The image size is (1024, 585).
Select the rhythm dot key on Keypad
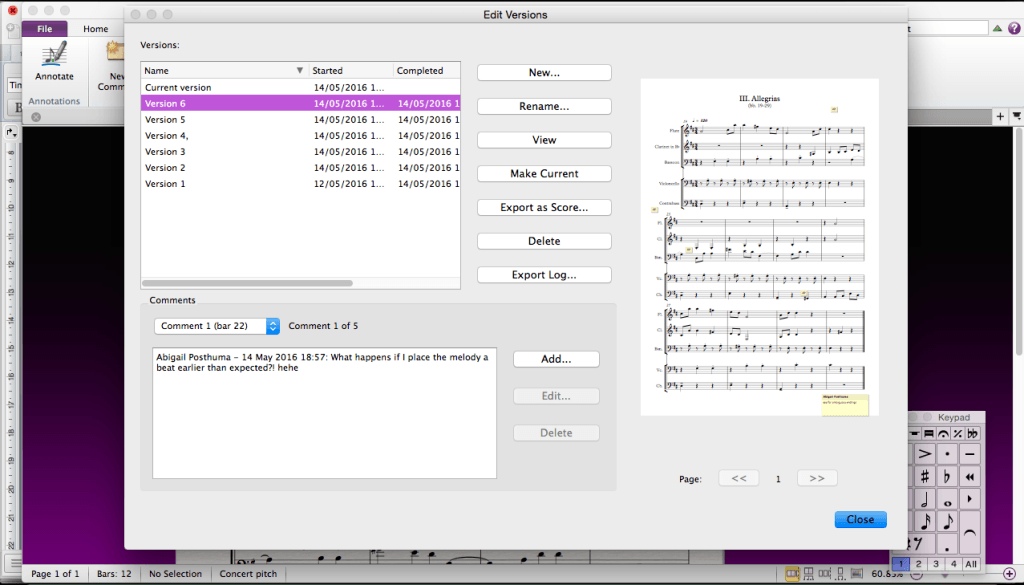pos(947,544)
